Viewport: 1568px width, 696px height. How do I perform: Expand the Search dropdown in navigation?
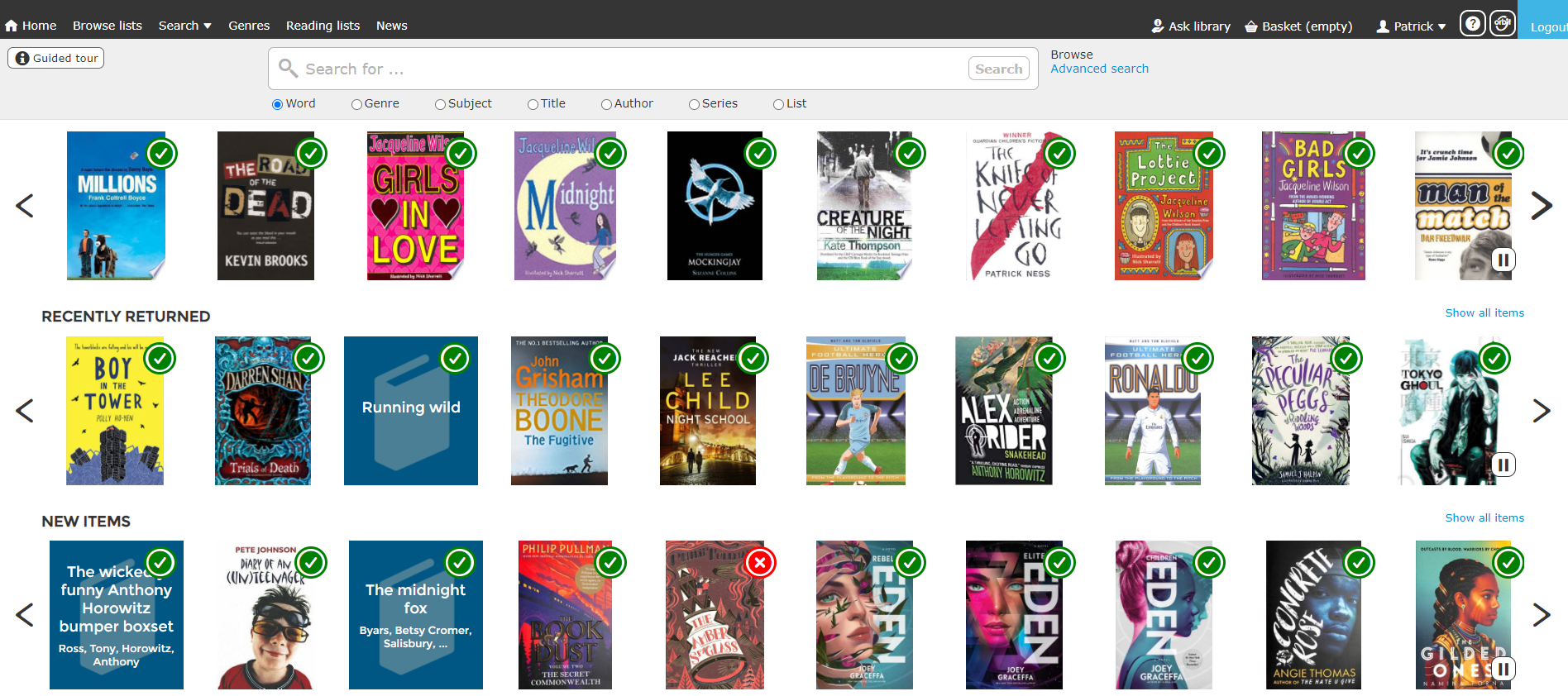tap(184, 26)
